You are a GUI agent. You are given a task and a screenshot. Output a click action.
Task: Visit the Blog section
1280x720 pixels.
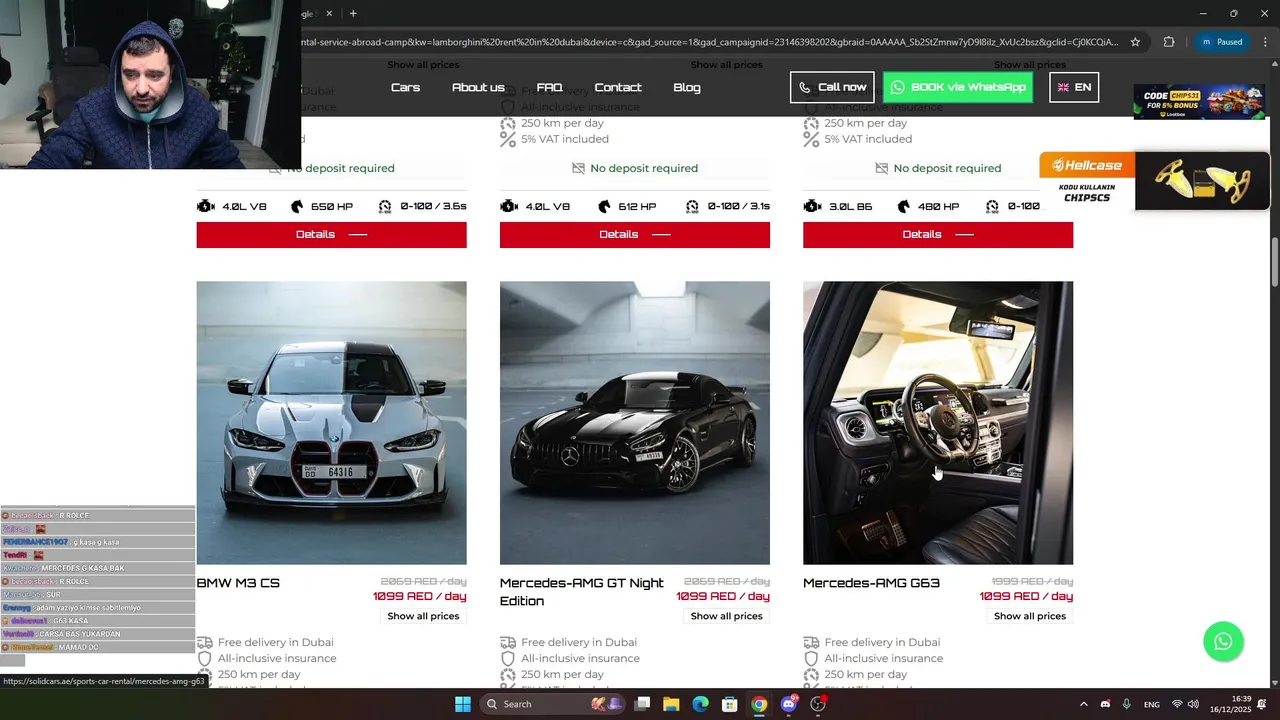tap(687, 87)
